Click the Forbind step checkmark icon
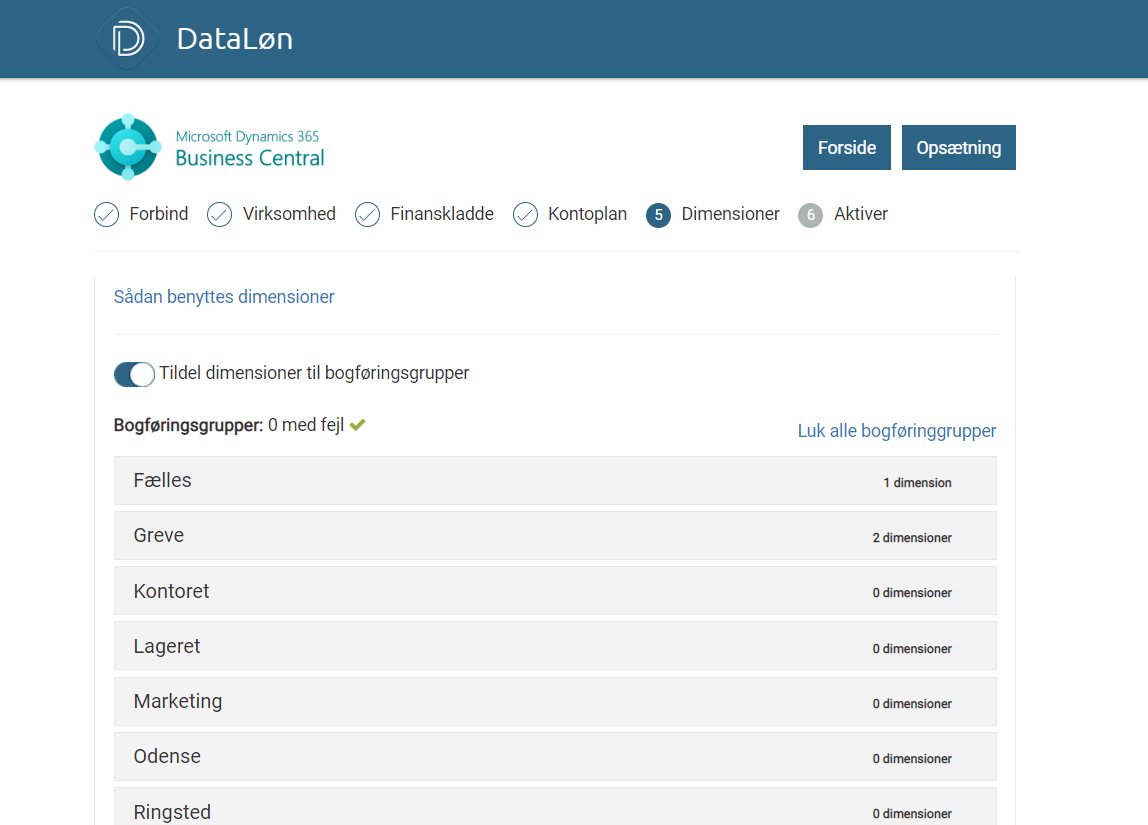The image size is (1148, 825). pyautogui.click(x=107, y=214)
